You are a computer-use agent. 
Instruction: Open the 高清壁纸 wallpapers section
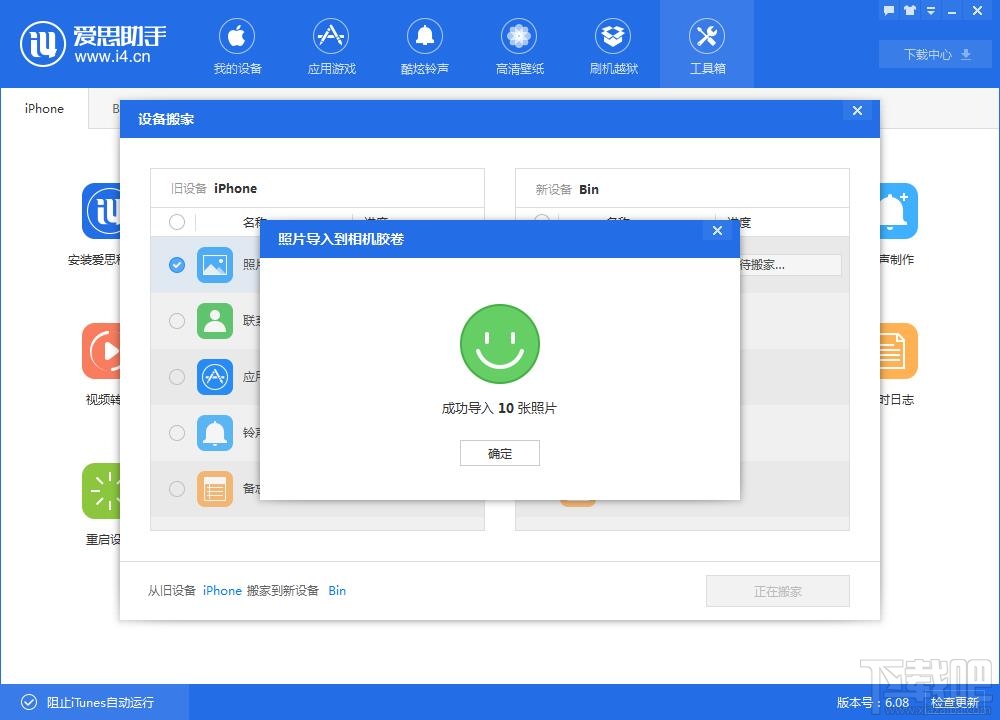pyautogui.click(x=518, y=45)
